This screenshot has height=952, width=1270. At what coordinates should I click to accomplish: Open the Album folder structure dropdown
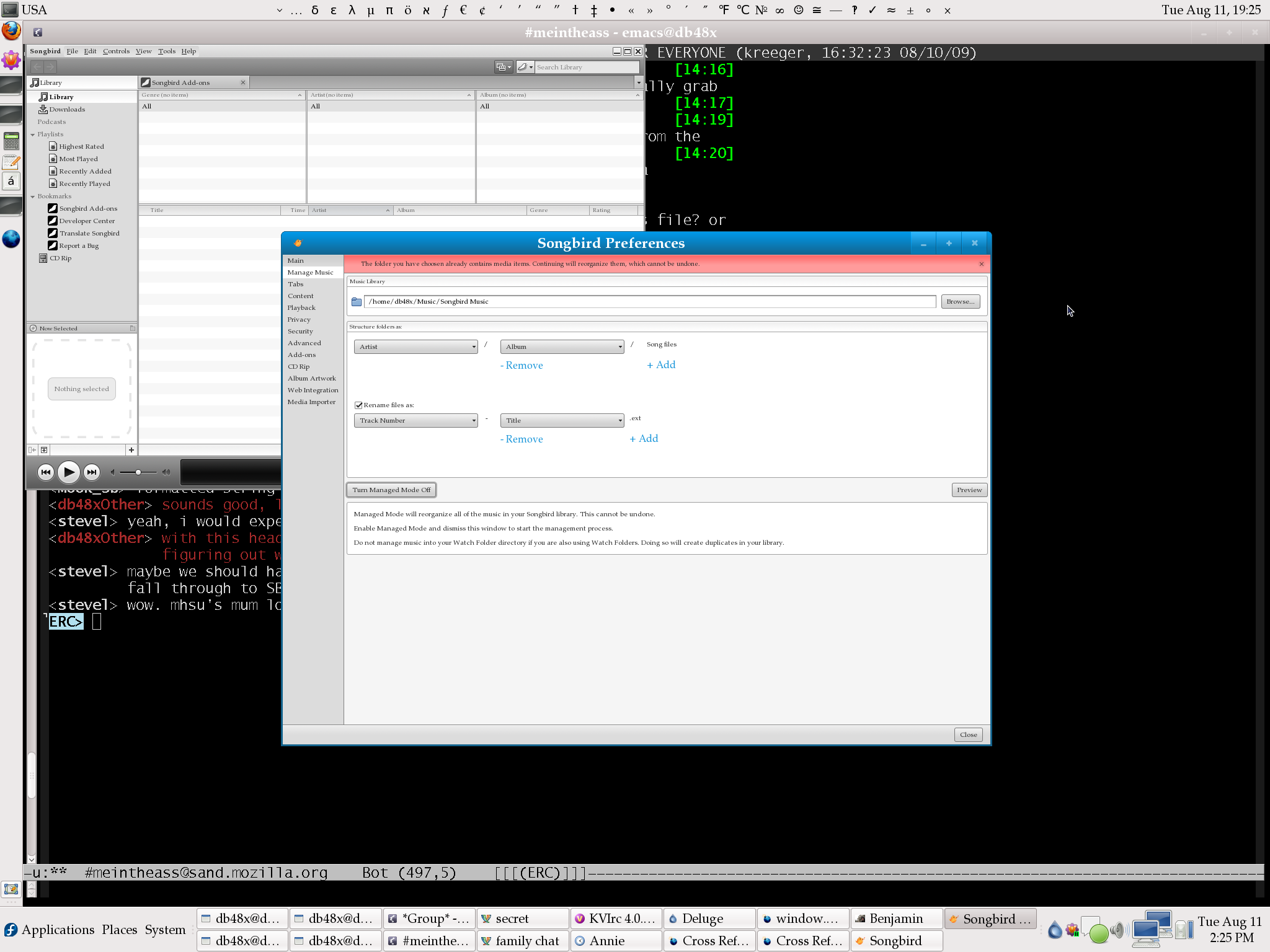click(562, 347)
